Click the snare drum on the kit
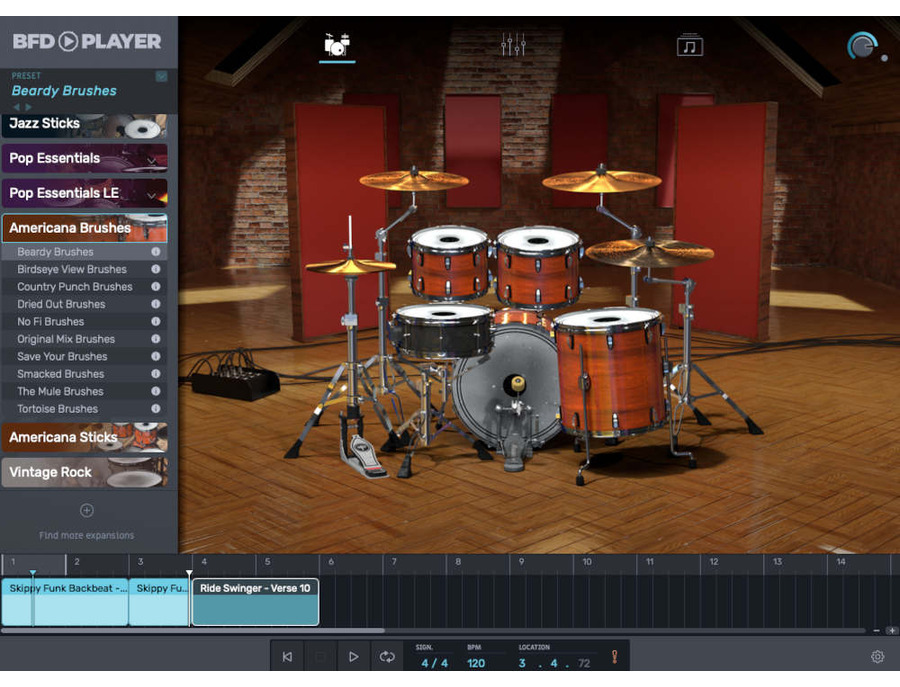Screen dimensions: 900x687 [443, 330]
